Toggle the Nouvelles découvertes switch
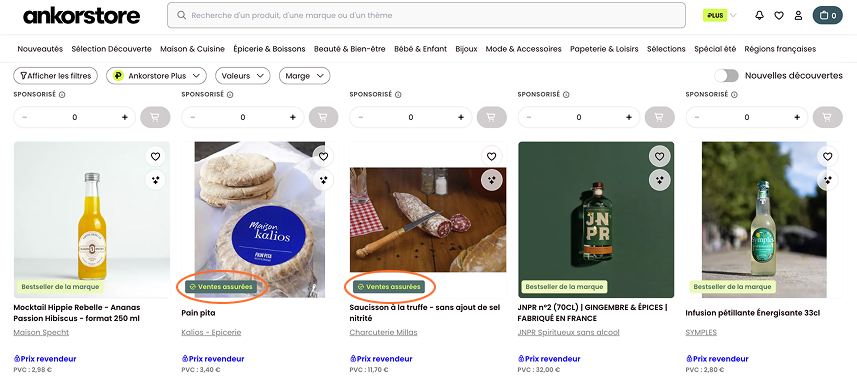Viewport: 857px width, 379px height. click(726, 75)
